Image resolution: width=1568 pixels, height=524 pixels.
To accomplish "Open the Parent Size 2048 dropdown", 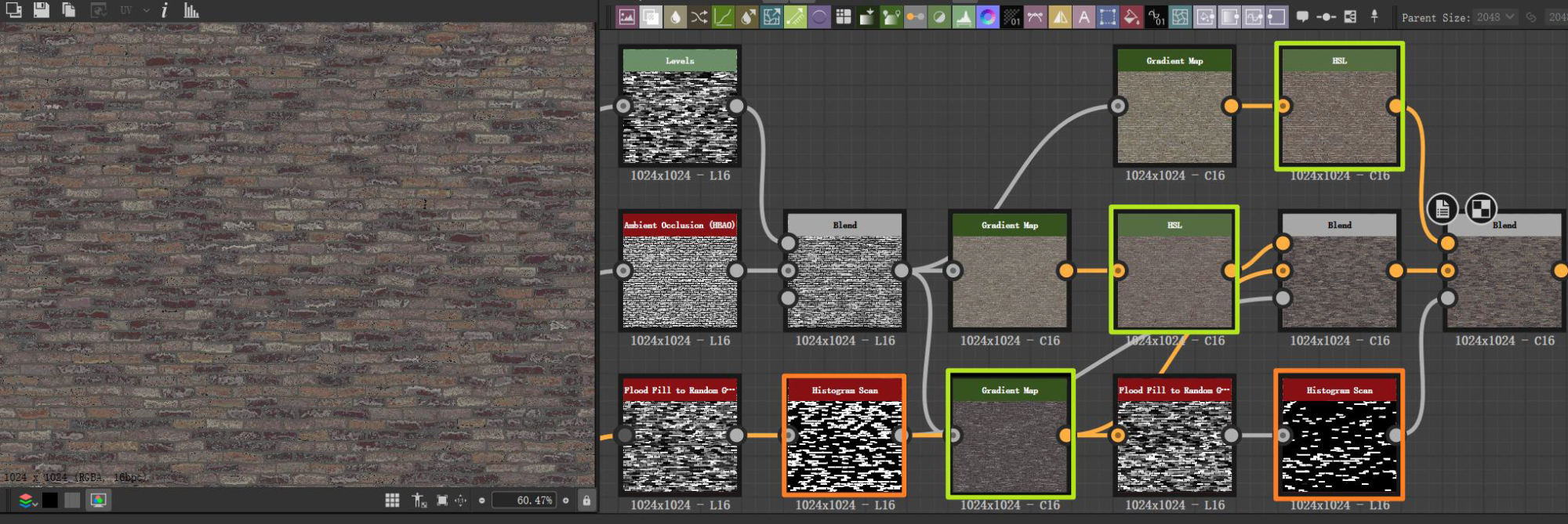I will coord(1495,16).
